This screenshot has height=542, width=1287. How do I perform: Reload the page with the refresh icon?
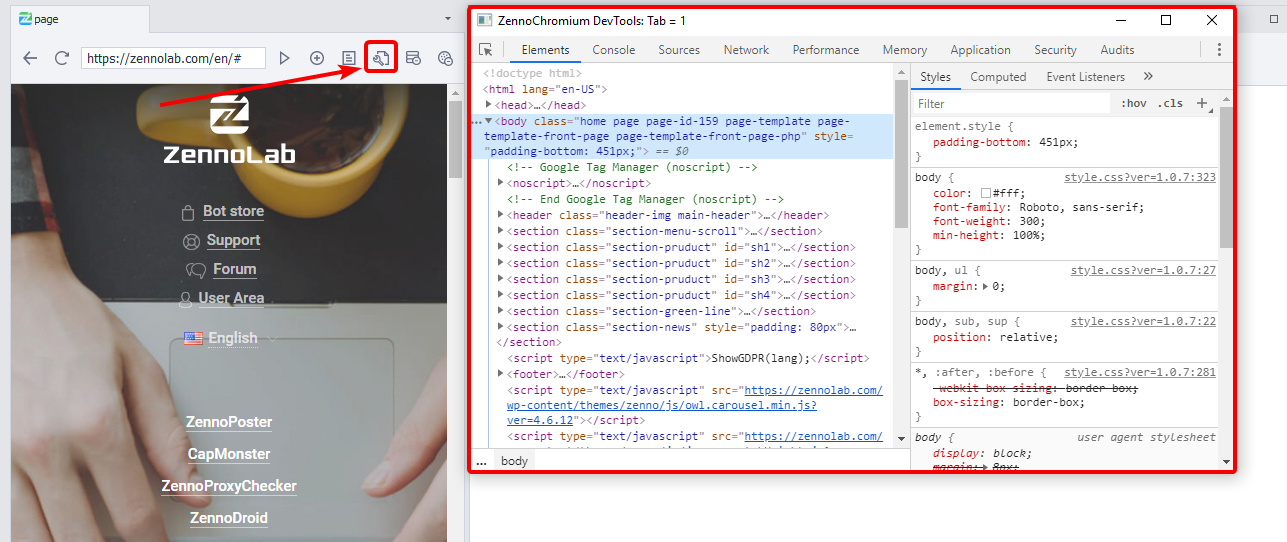pyautogui.click(x=61, y=58)
